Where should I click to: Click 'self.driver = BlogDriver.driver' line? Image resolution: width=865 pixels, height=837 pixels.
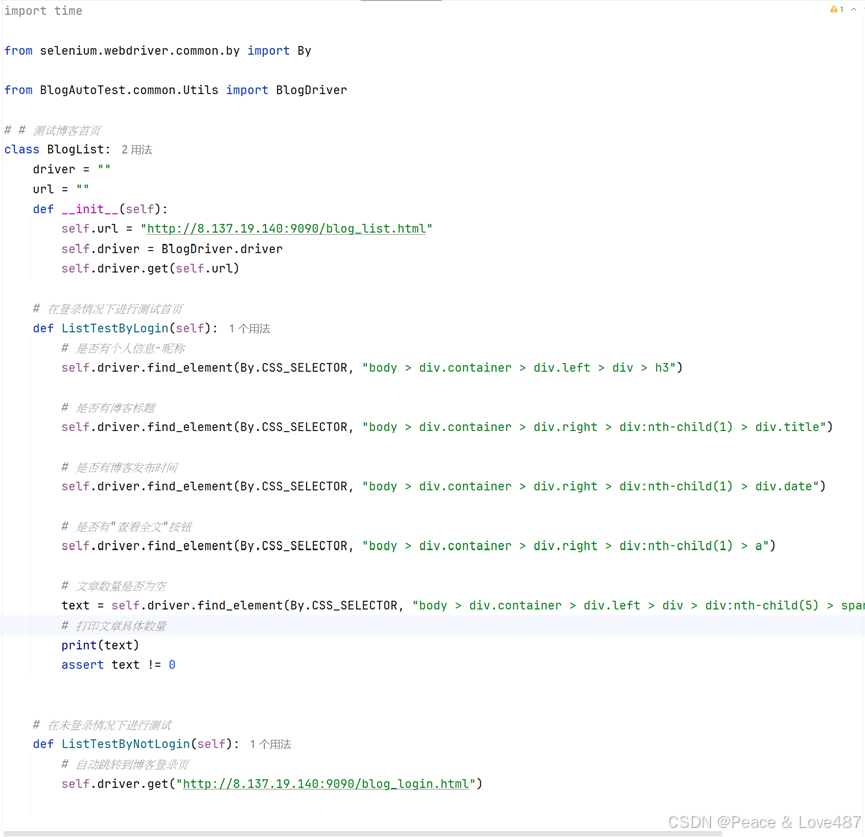(x=172, y=249)
